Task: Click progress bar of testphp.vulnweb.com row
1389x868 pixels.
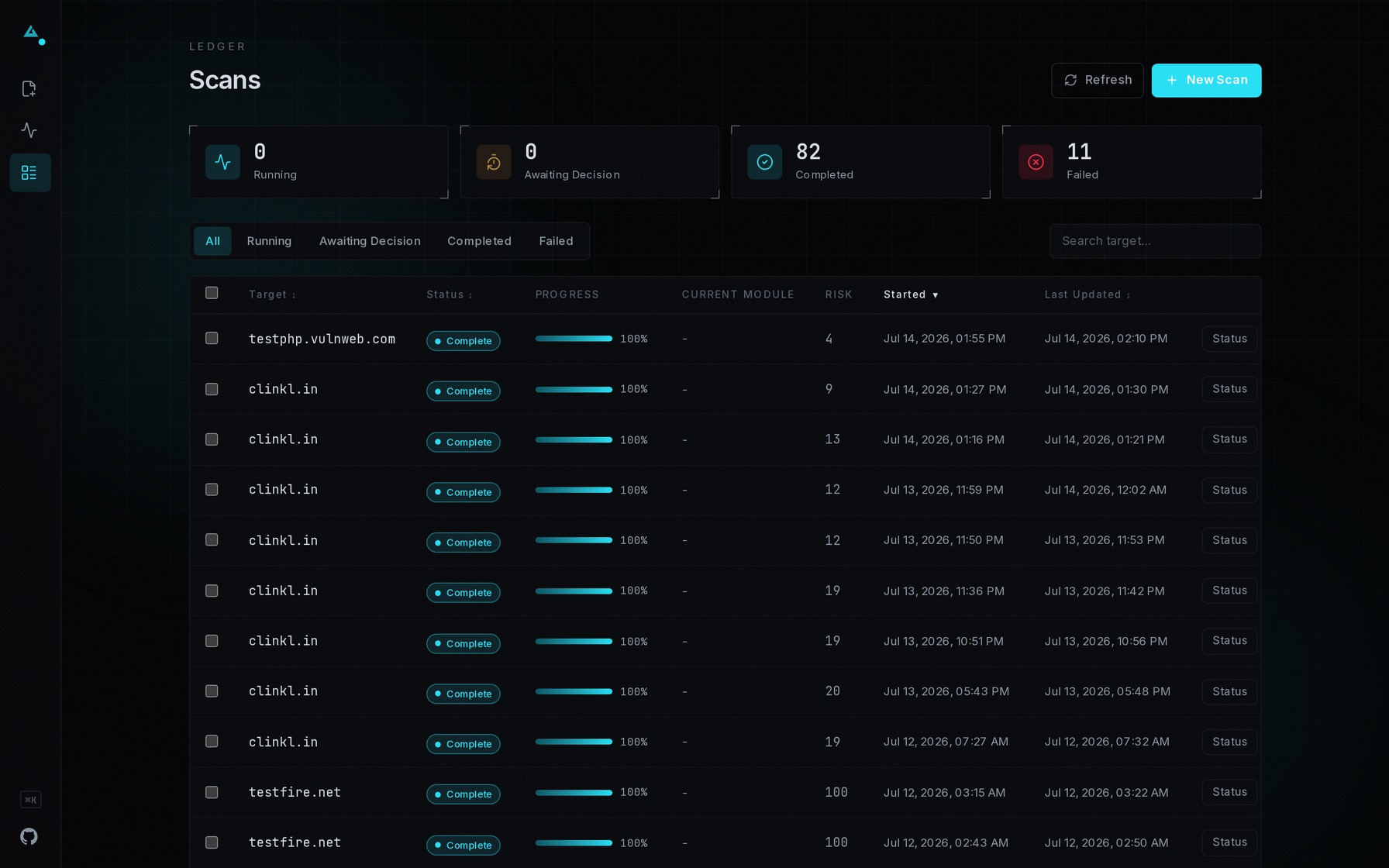Action: 574,339
